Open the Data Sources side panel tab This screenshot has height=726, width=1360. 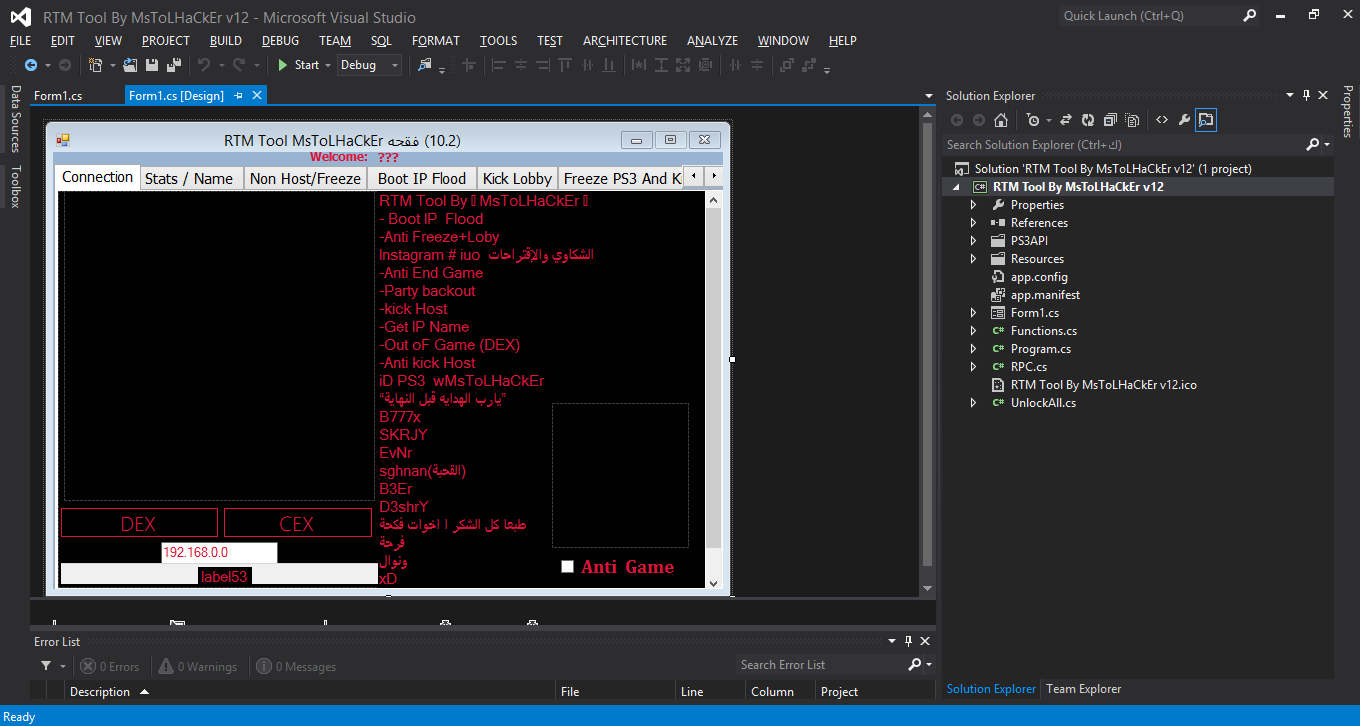[x=15, y=119]
